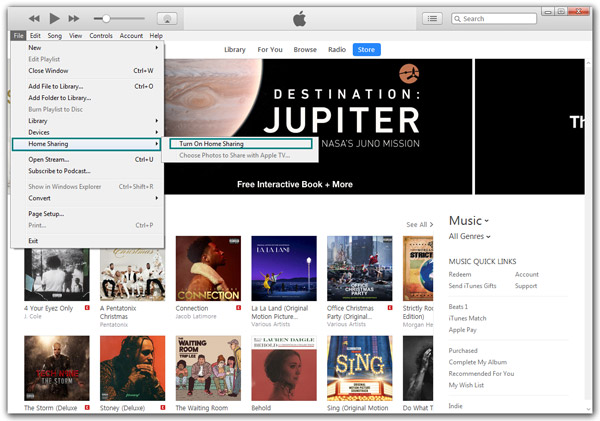The image size is (600, 421).
Task: Open the La La Land album cover
Action: point(284,268)
